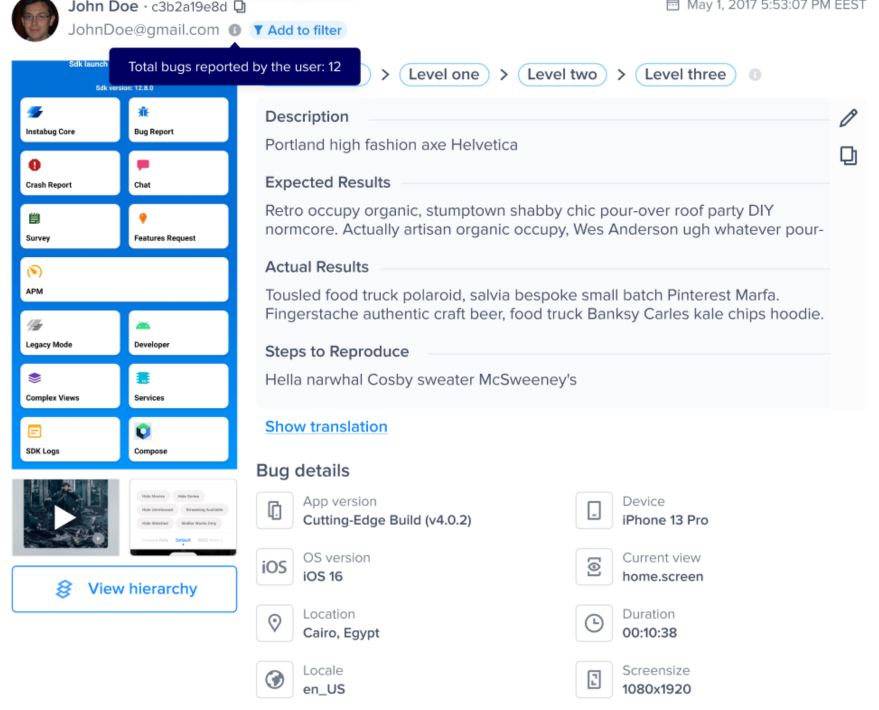
Task: Expand chevron before Level two
Action: coord(504,75)
